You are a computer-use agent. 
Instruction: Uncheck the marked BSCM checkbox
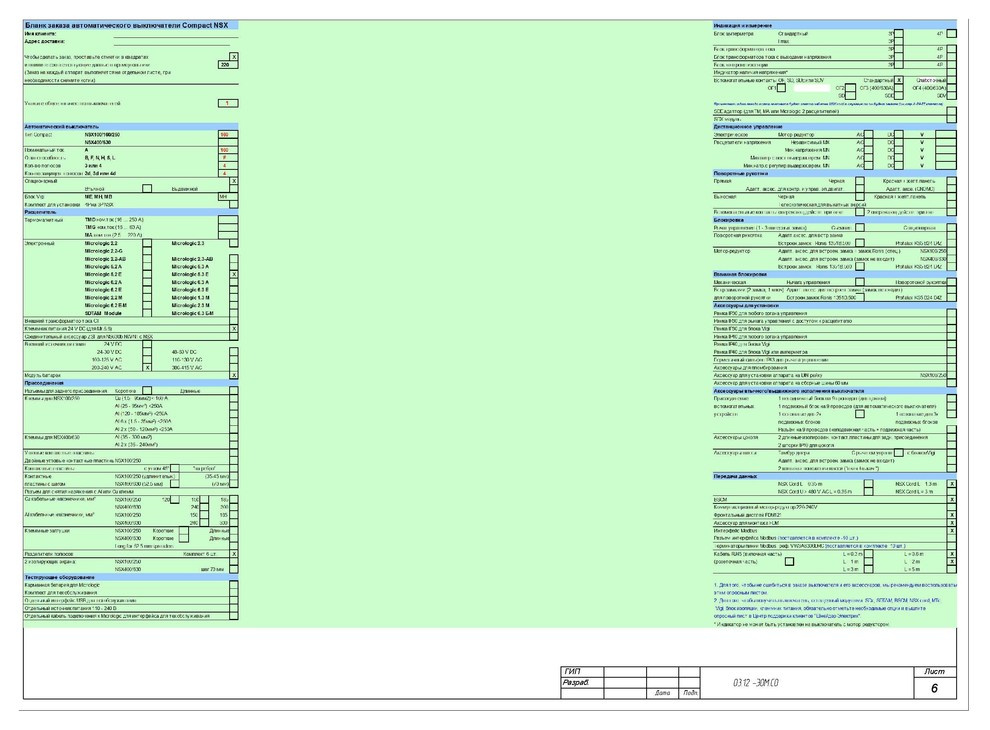pyautogui.click(x=951, y=500)
